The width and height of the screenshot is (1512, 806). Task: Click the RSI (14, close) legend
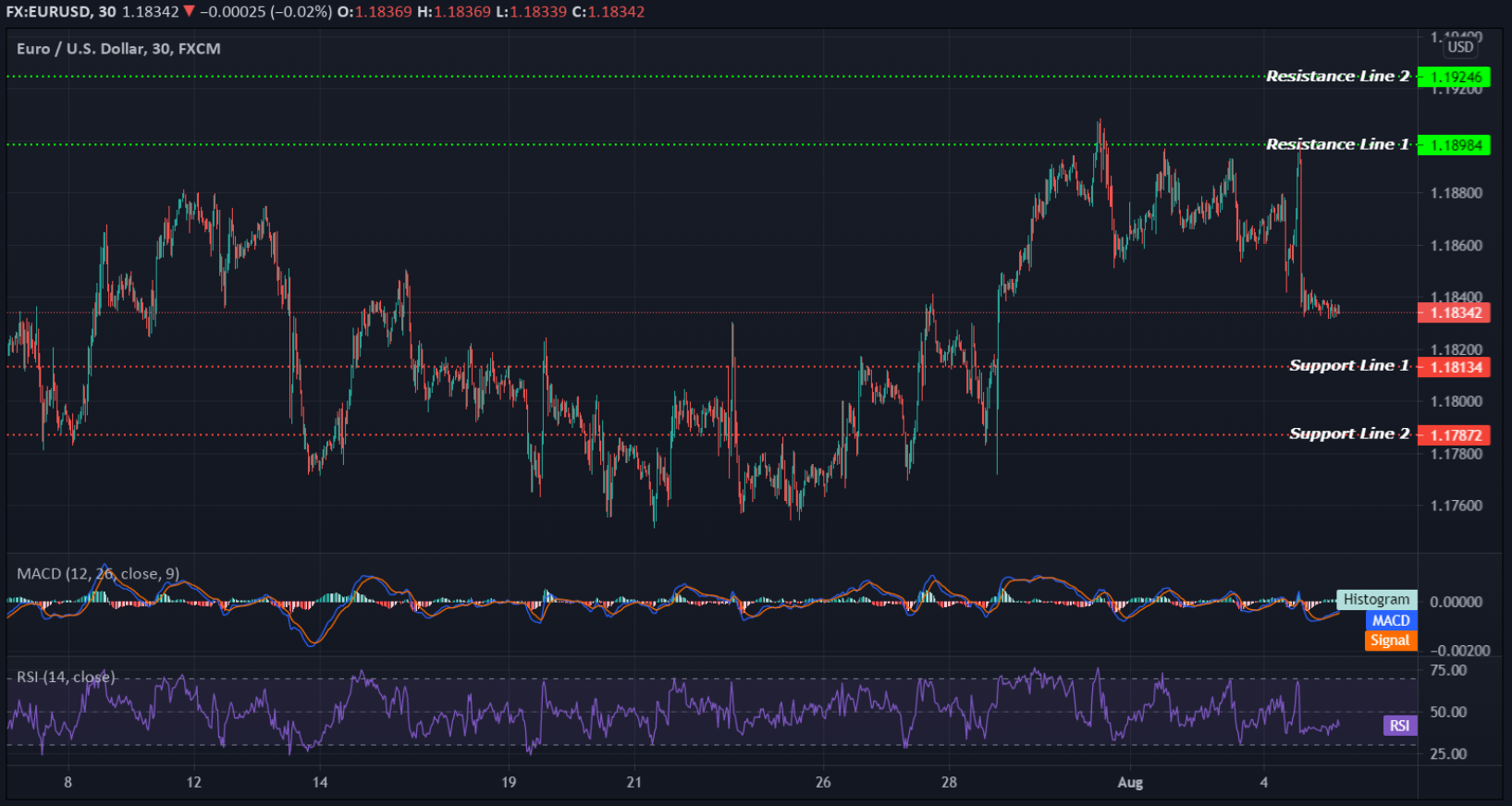point(66,678)
